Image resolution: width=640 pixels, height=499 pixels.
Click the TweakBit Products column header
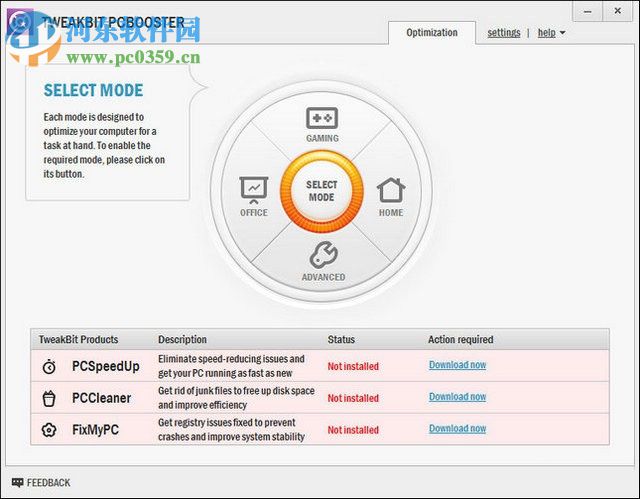click(78, 339)
